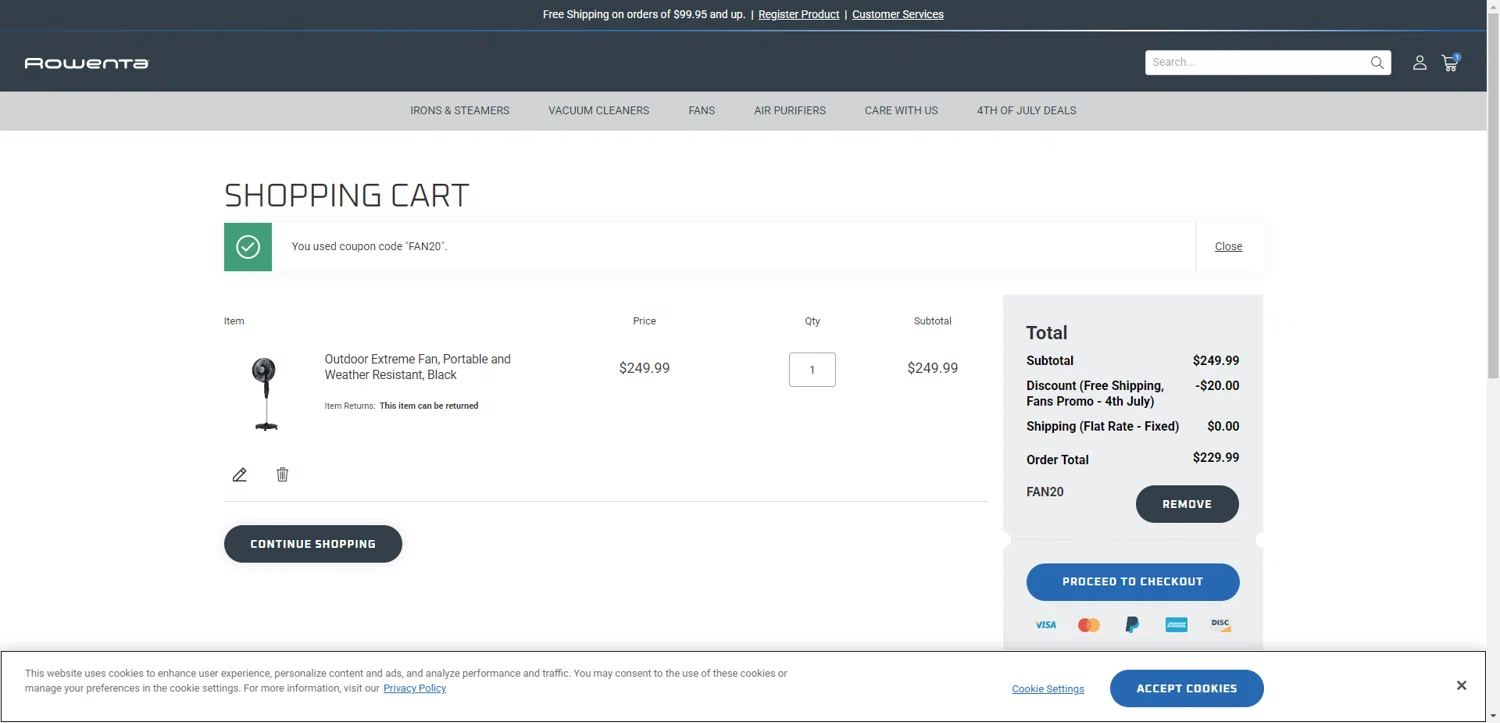Click Proceed to Checkout

1133,582
